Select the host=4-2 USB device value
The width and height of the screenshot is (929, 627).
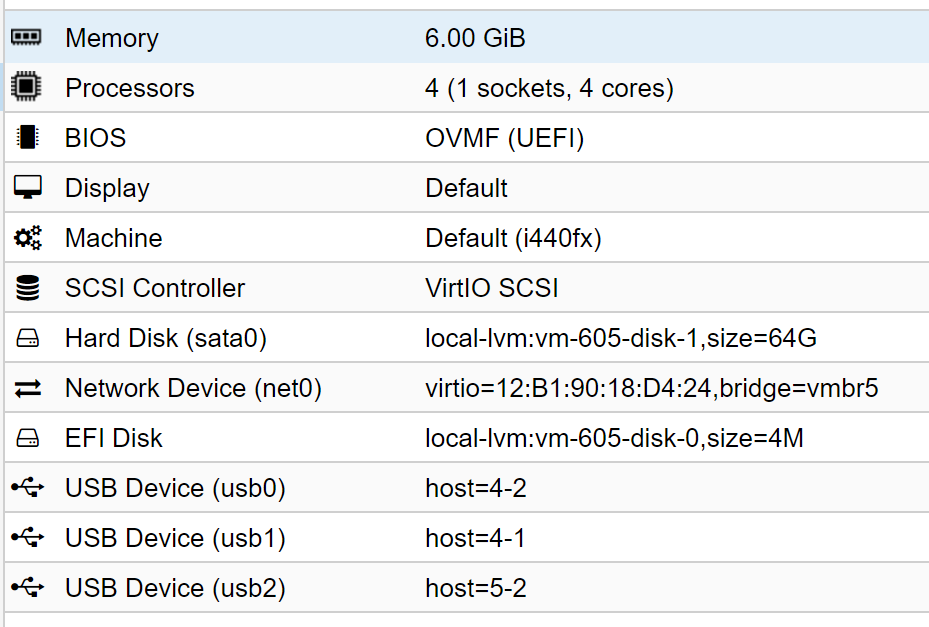[476, 488]
